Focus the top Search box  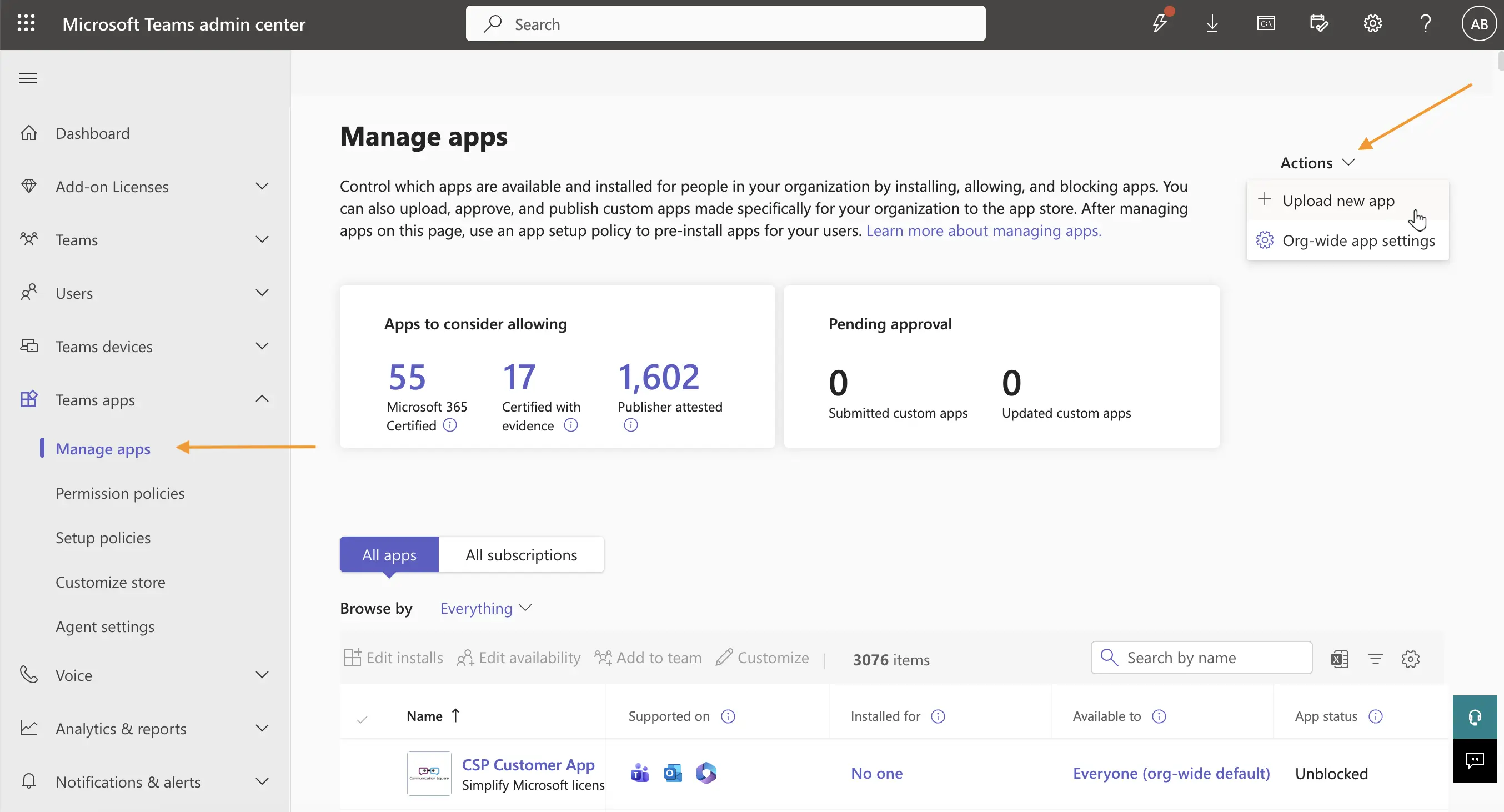click(725, 24)
